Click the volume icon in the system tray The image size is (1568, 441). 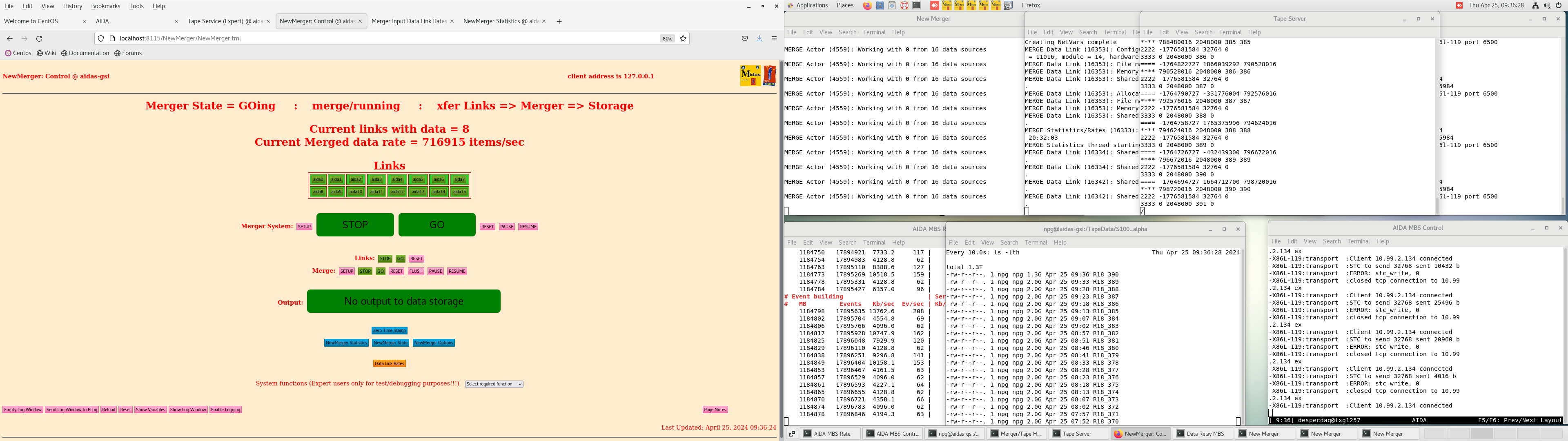pyautogui.click(x=1547, y=5)
